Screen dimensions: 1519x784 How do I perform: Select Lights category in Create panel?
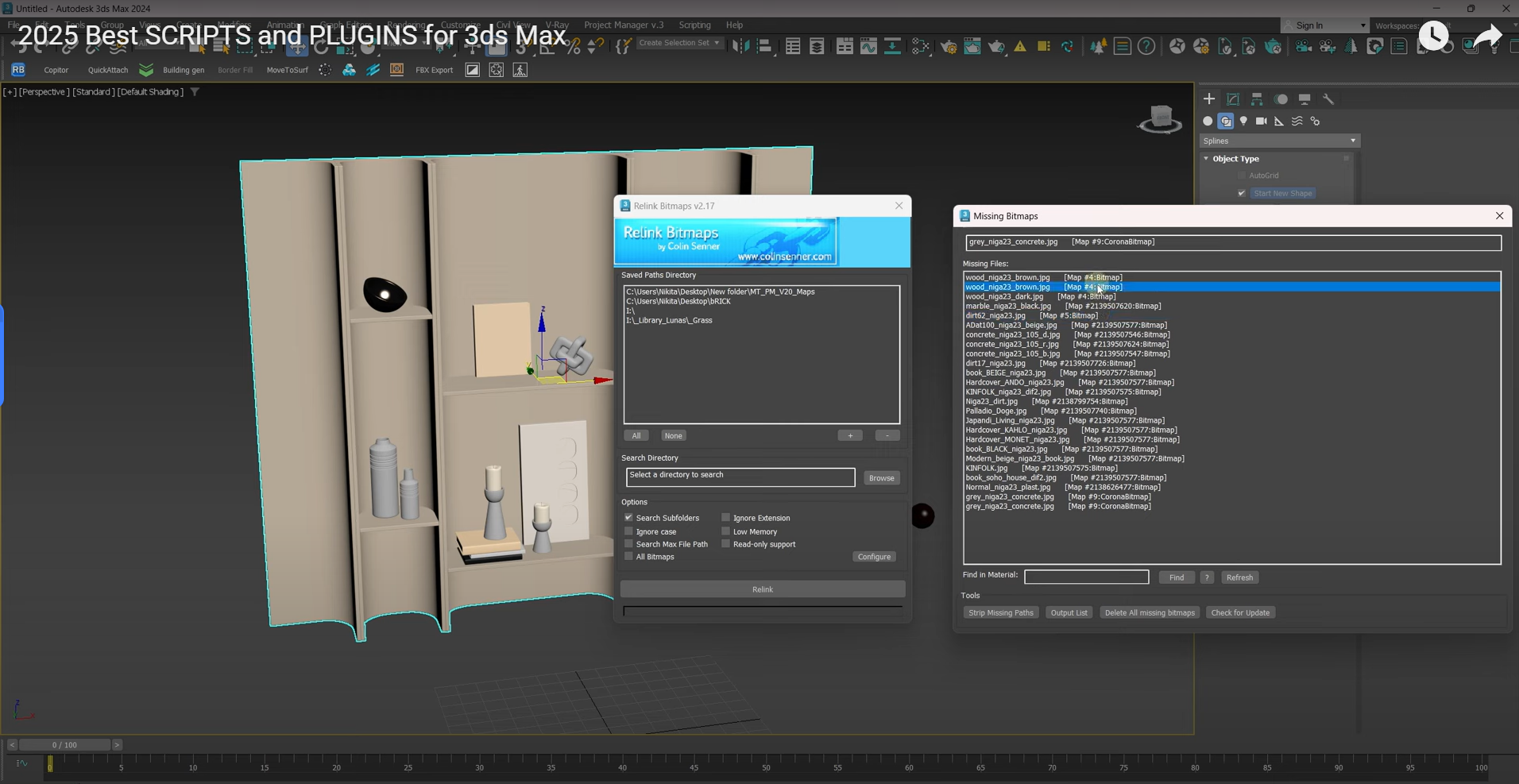tap(1243, 122)
